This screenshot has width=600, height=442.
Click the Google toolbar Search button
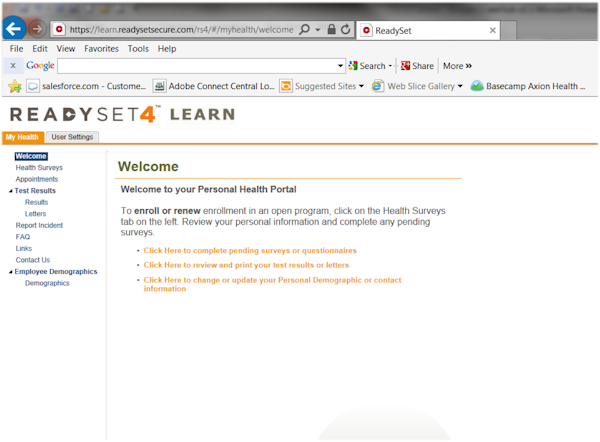(x=367, y=66)
